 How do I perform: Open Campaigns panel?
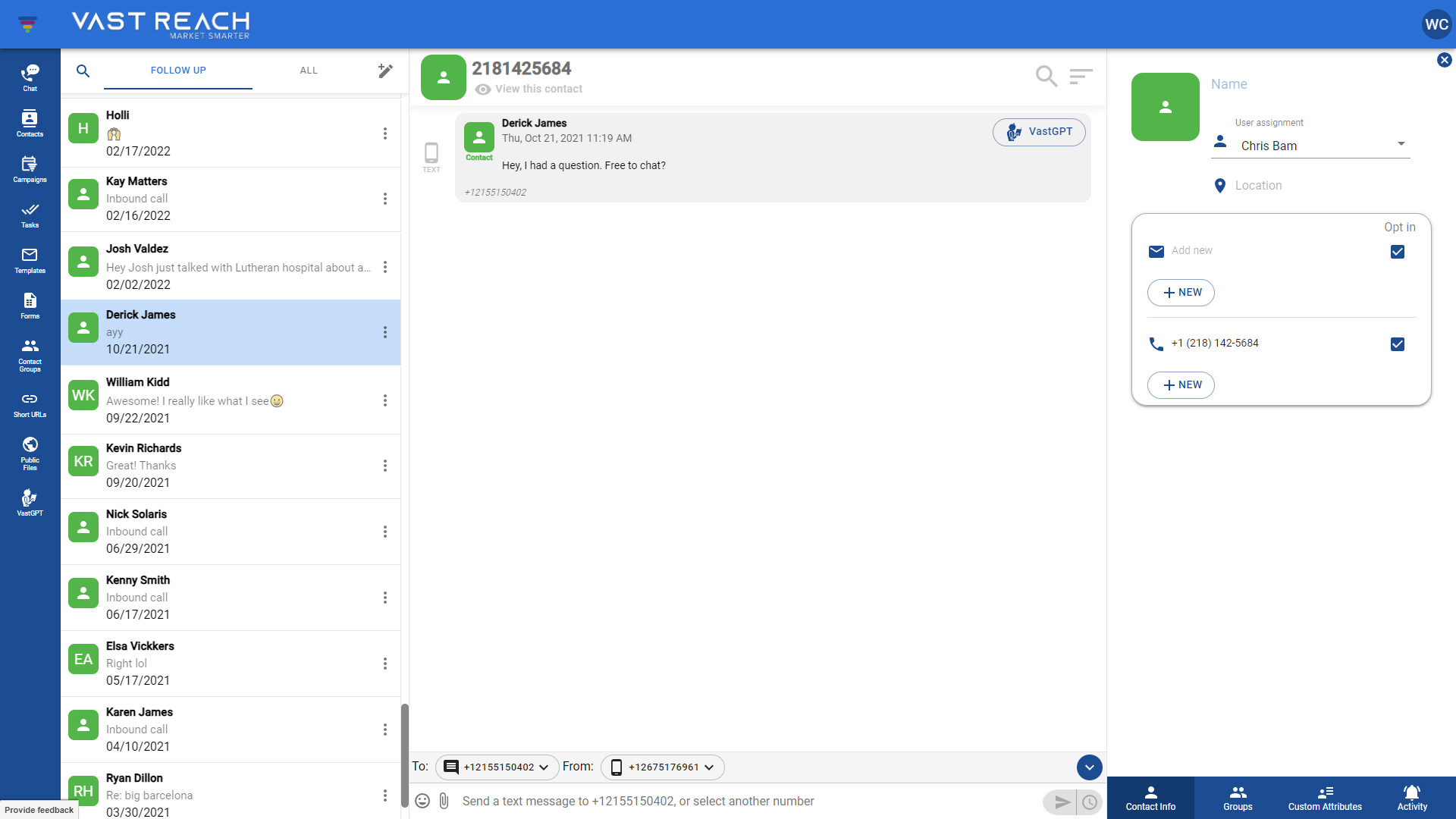[29, 169]
